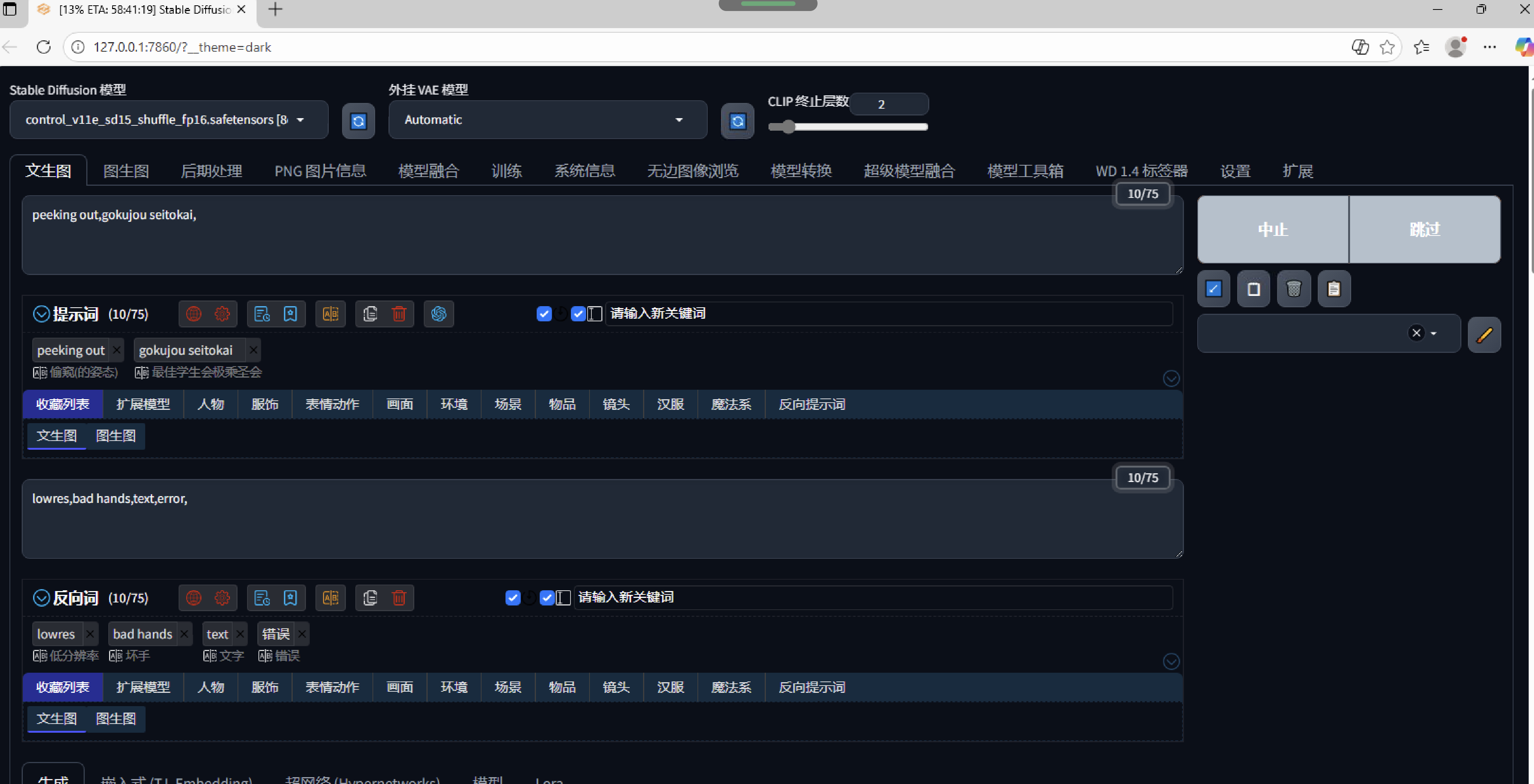1534x784 pixels.
Task: Toggle the checkbox below the 中止 button
Action: pyautogui.click(x=1214, y=289)
